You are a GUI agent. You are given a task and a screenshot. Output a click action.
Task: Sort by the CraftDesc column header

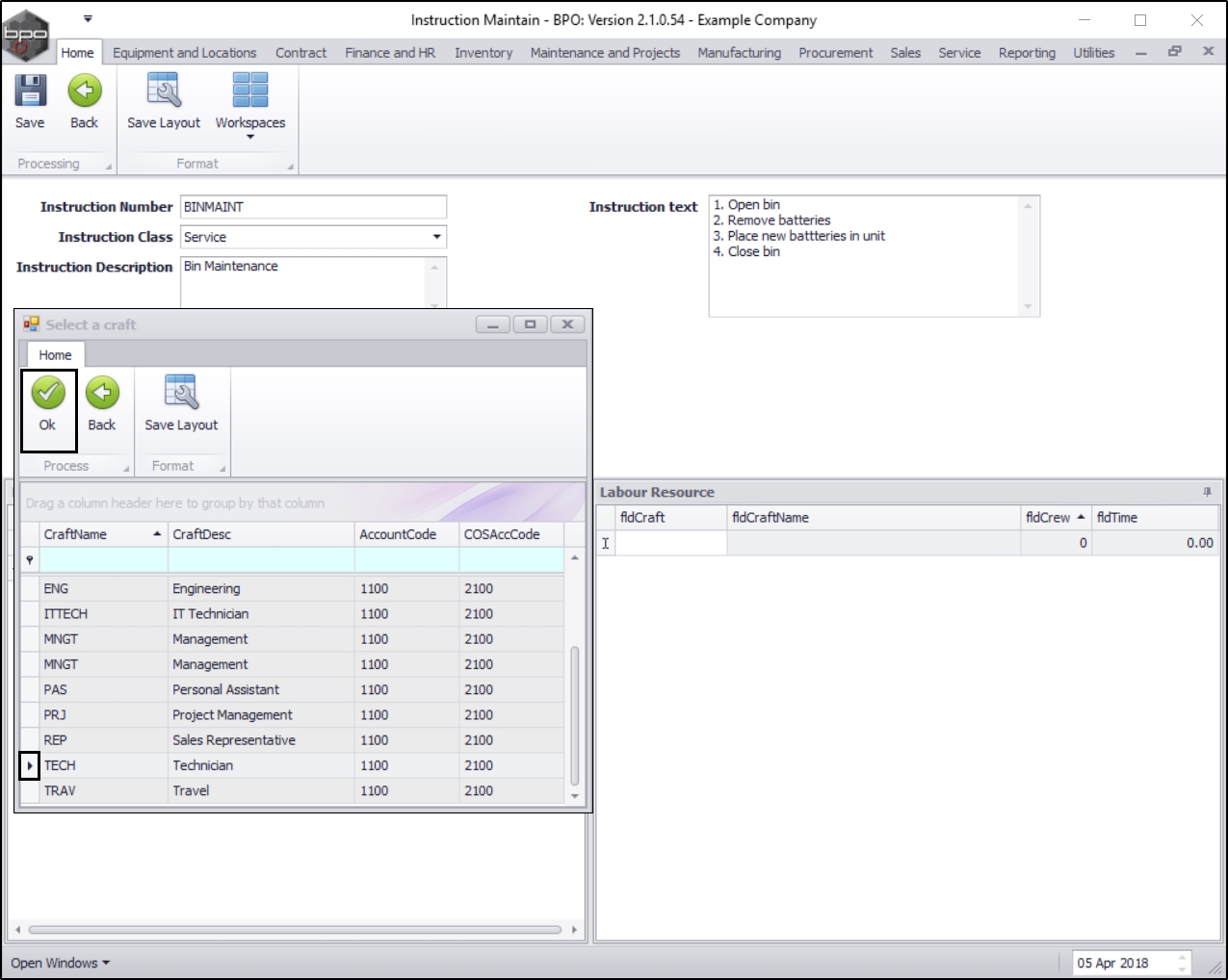(260, 534)
